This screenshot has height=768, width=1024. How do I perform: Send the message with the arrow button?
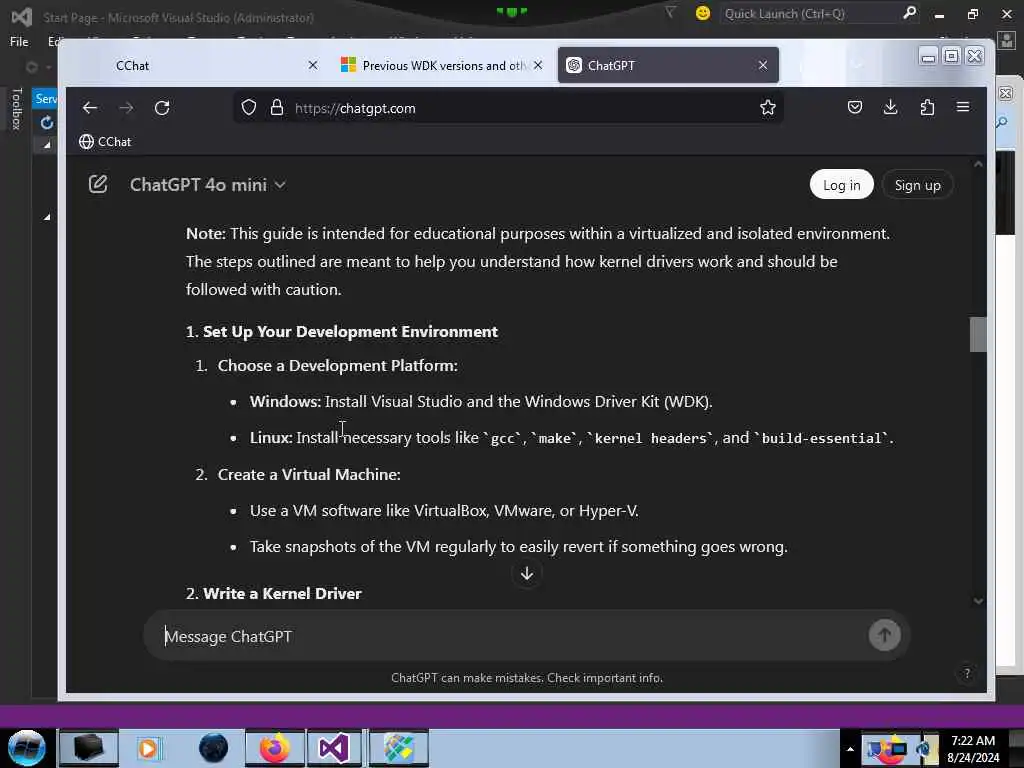[x=884, y=635]
